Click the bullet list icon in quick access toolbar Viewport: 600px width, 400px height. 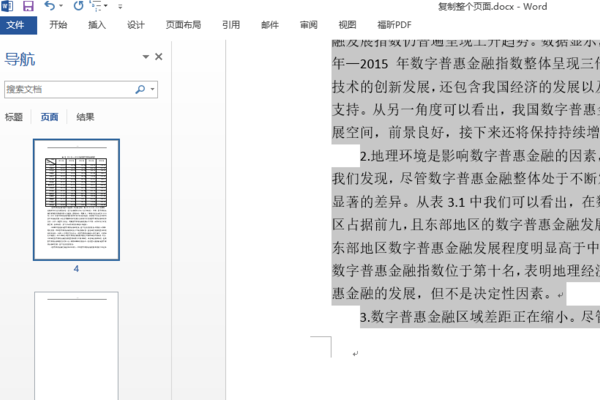click(x=95, y=7)
